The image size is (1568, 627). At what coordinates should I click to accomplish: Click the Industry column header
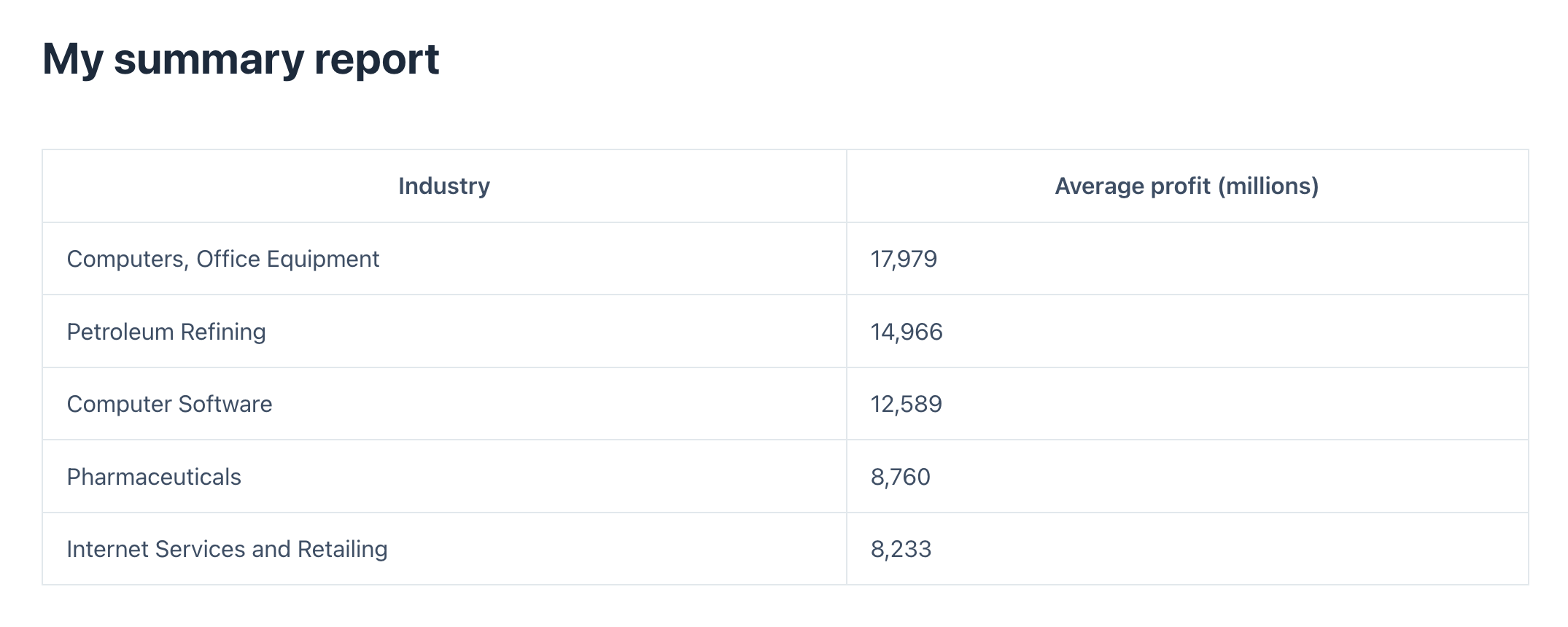tap(443, 186)
